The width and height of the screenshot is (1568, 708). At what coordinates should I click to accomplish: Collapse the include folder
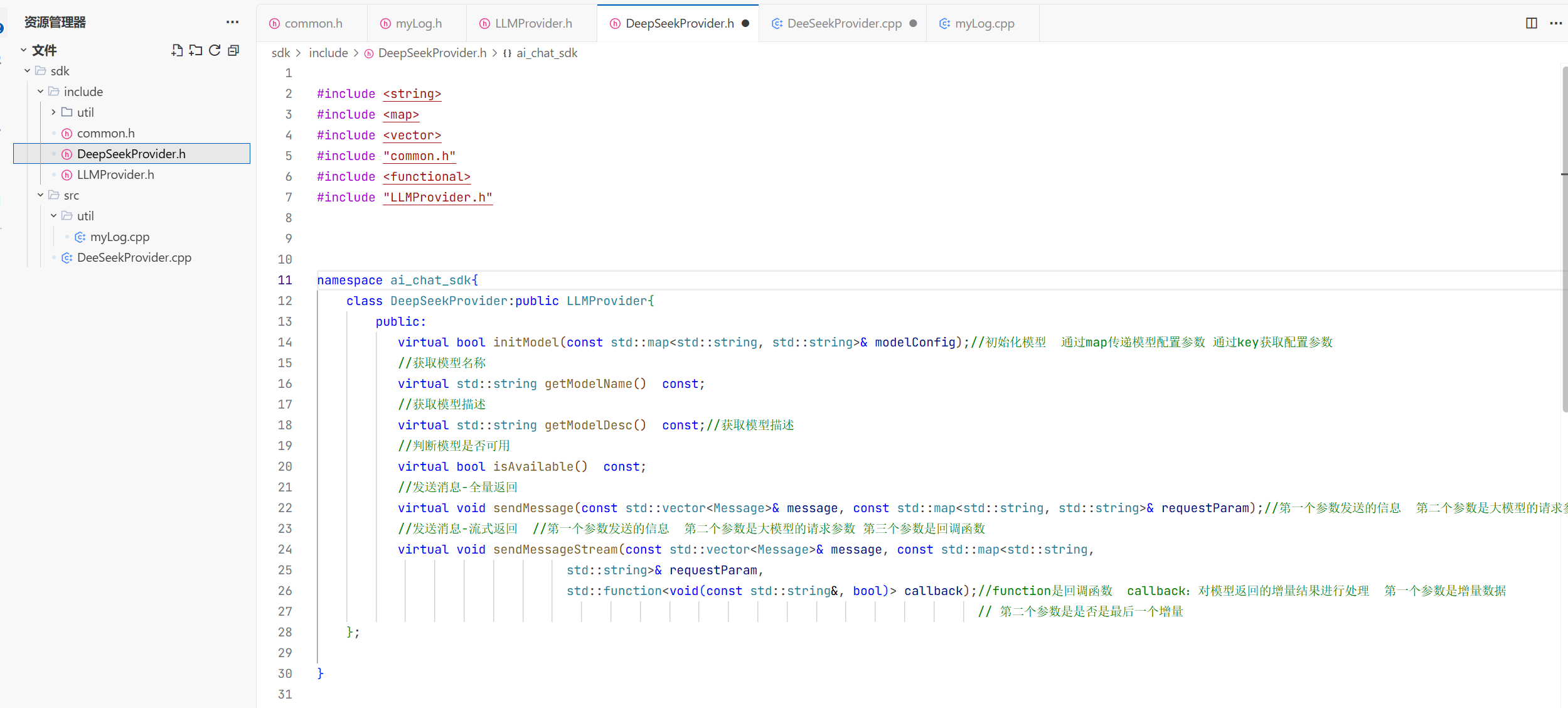(x=40, y=92)
